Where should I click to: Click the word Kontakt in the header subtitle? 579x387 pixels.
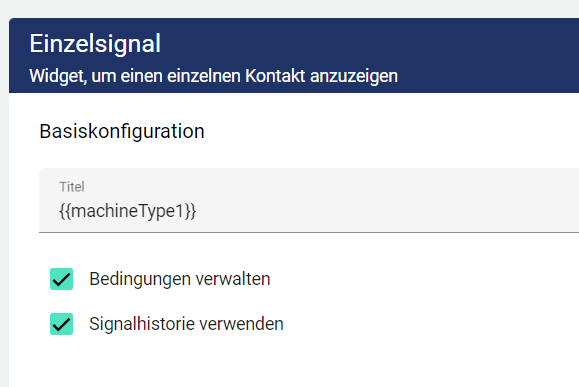(275, 76)
